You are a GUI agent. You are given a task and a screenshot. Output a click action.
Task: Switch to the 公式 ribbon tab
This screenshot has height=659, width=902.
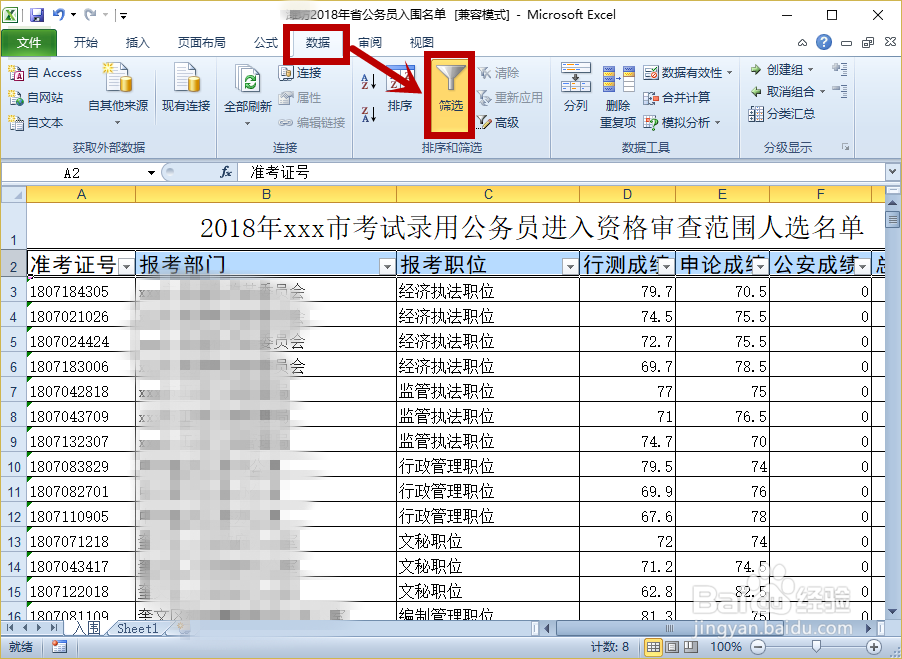[263, 42]
